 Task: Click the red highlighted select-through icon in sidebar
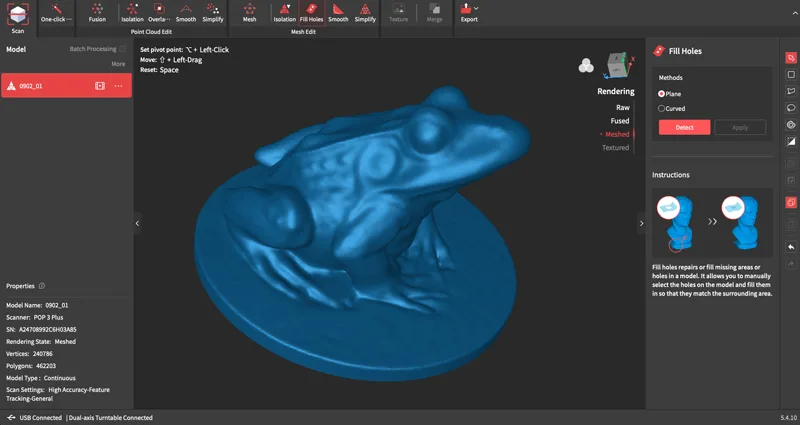pos(791,203)
